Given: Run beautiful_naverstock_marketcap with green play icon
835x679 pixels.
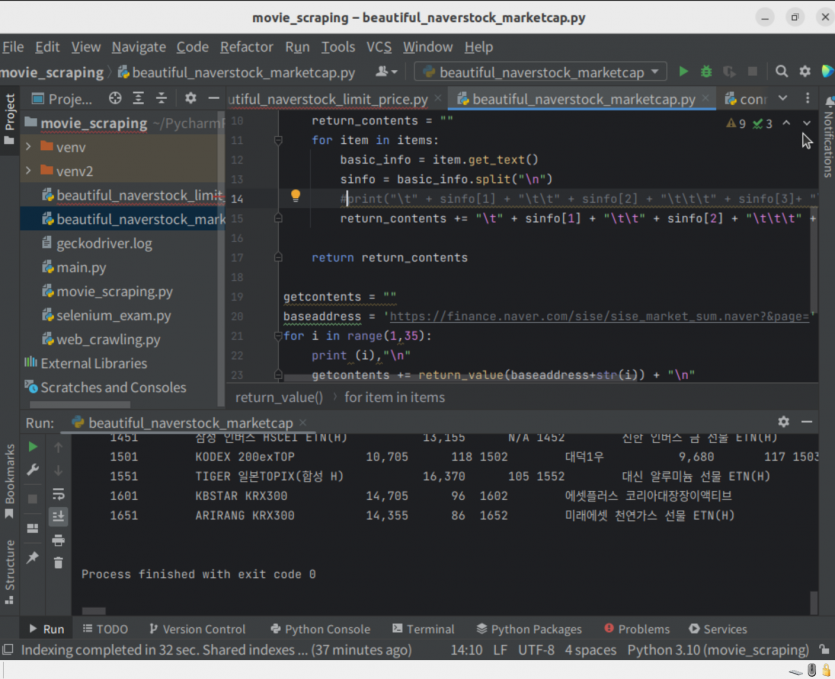Looking at the screenshot, I should [x=683, y=71].
